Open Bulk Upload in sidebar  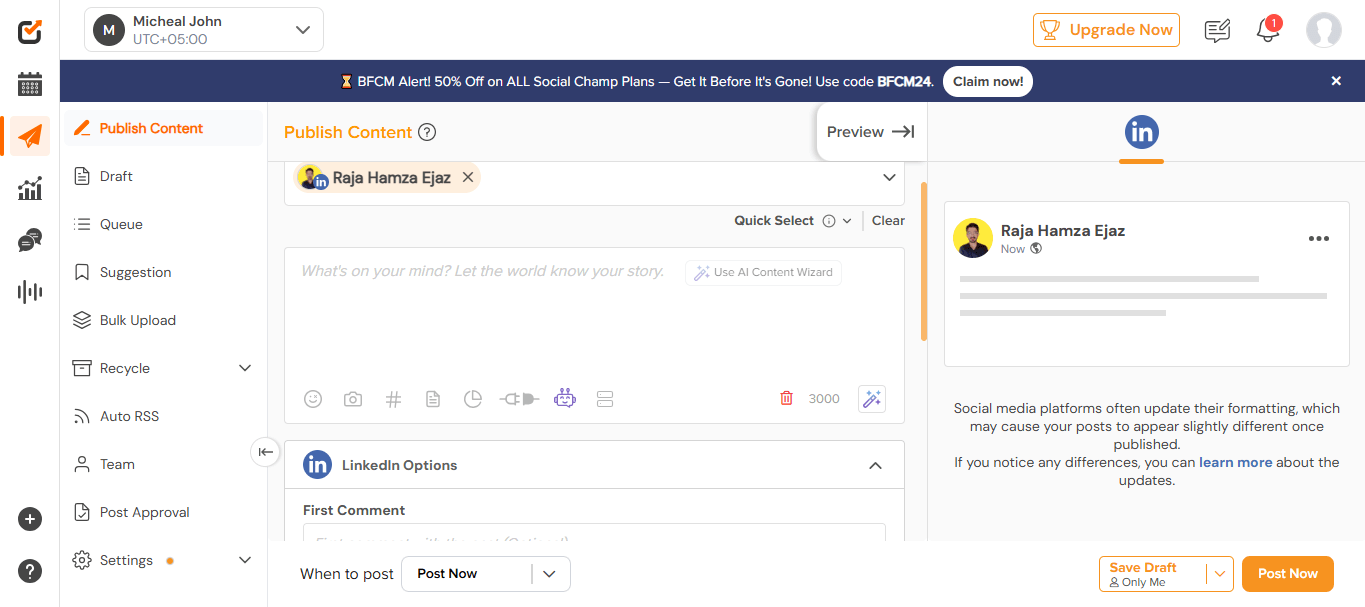click(164, 320)
